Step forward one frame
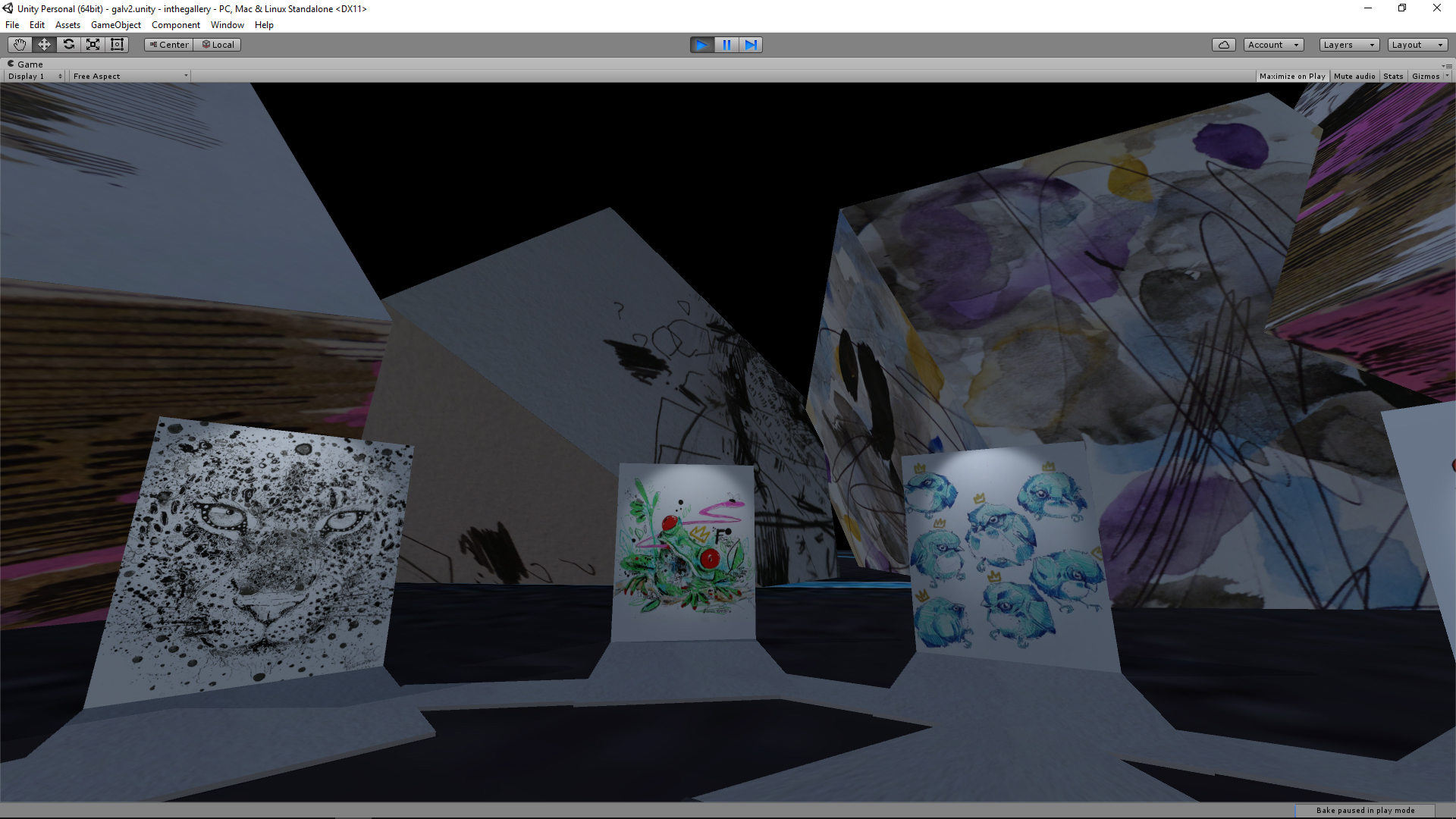 coord(751,45)
